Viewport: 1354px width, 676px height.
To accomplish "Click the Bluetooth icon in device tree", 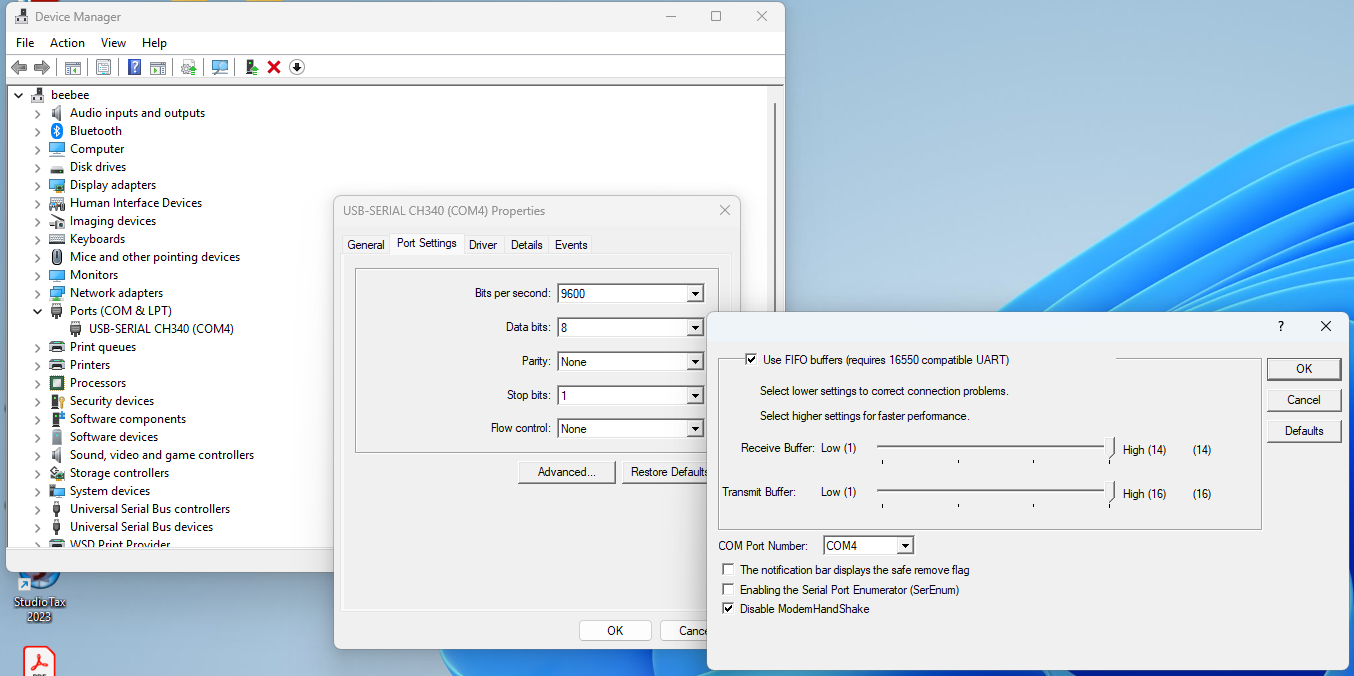I will coord(58,131).
